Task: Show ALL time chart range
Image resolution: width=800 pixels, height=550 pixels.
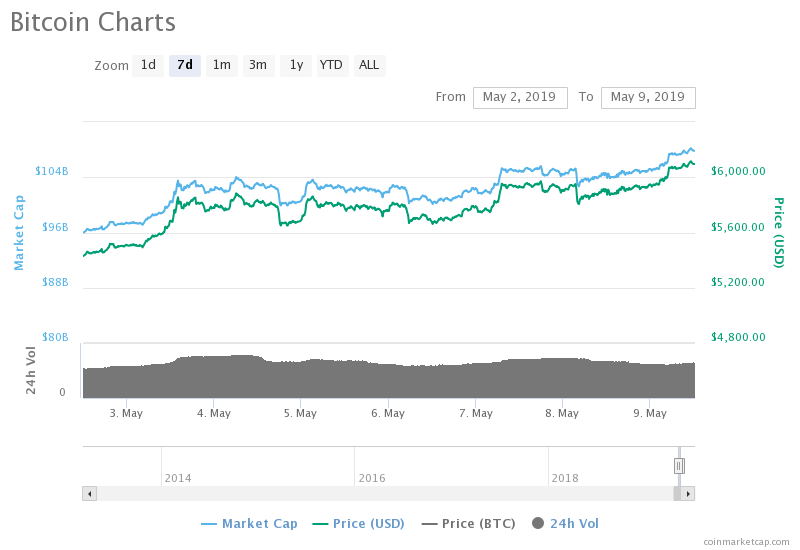Action: click(x=369, y=65)
